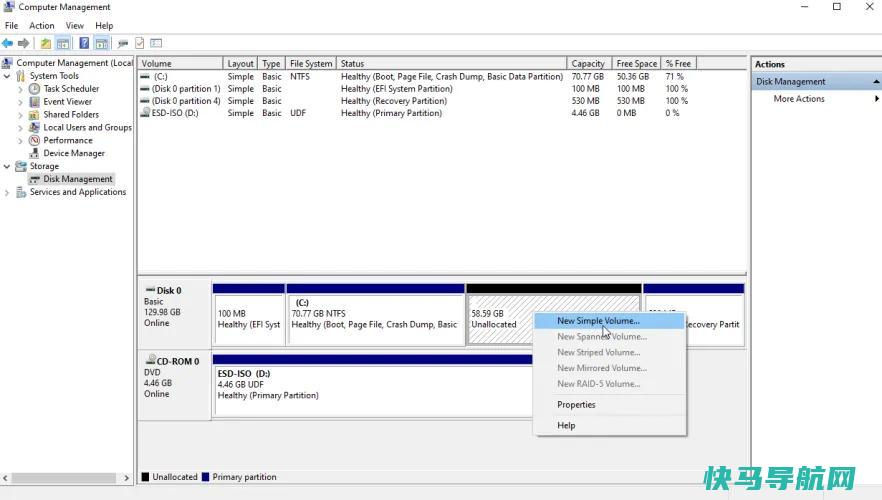This screenshot has height=500, width=882.
Task: Expand the Task Scheduler node
Action: [20, 89]
